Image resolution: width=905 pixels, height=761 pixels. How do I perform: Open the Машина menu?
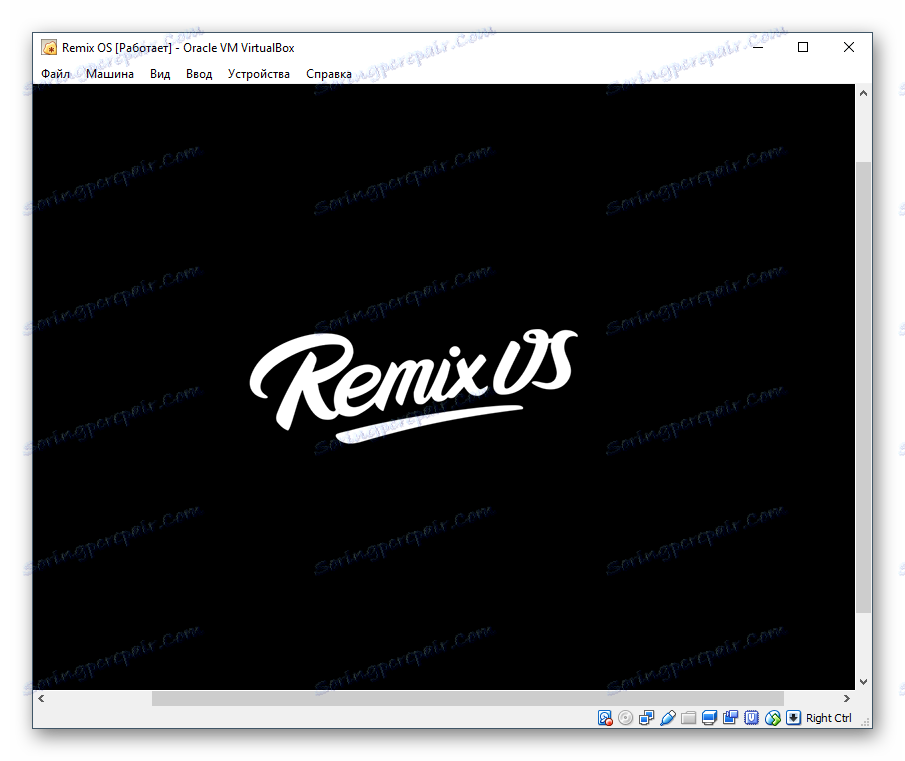point(110,74)
